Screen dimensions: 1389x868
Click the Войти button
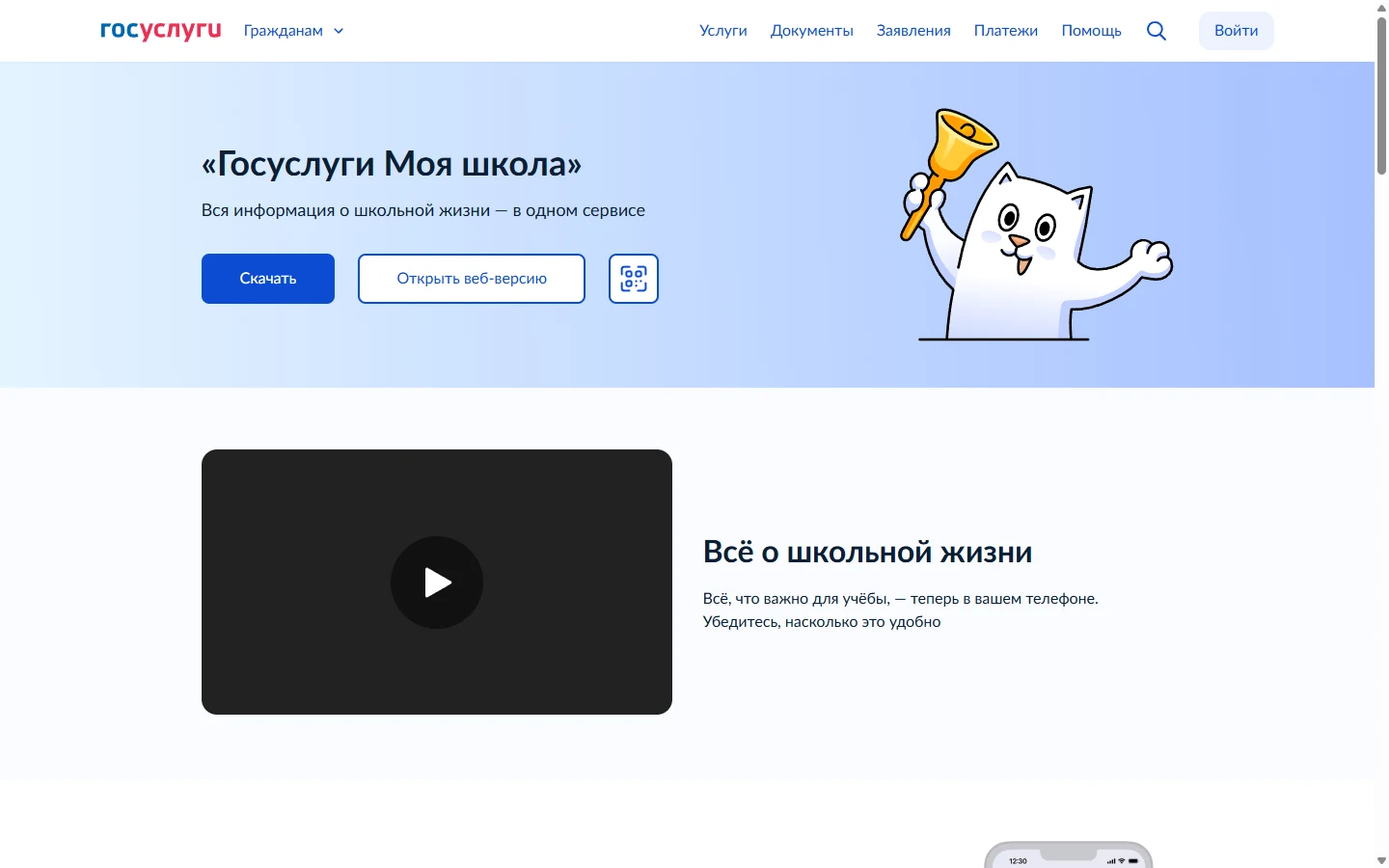(x=1237, y=31)
